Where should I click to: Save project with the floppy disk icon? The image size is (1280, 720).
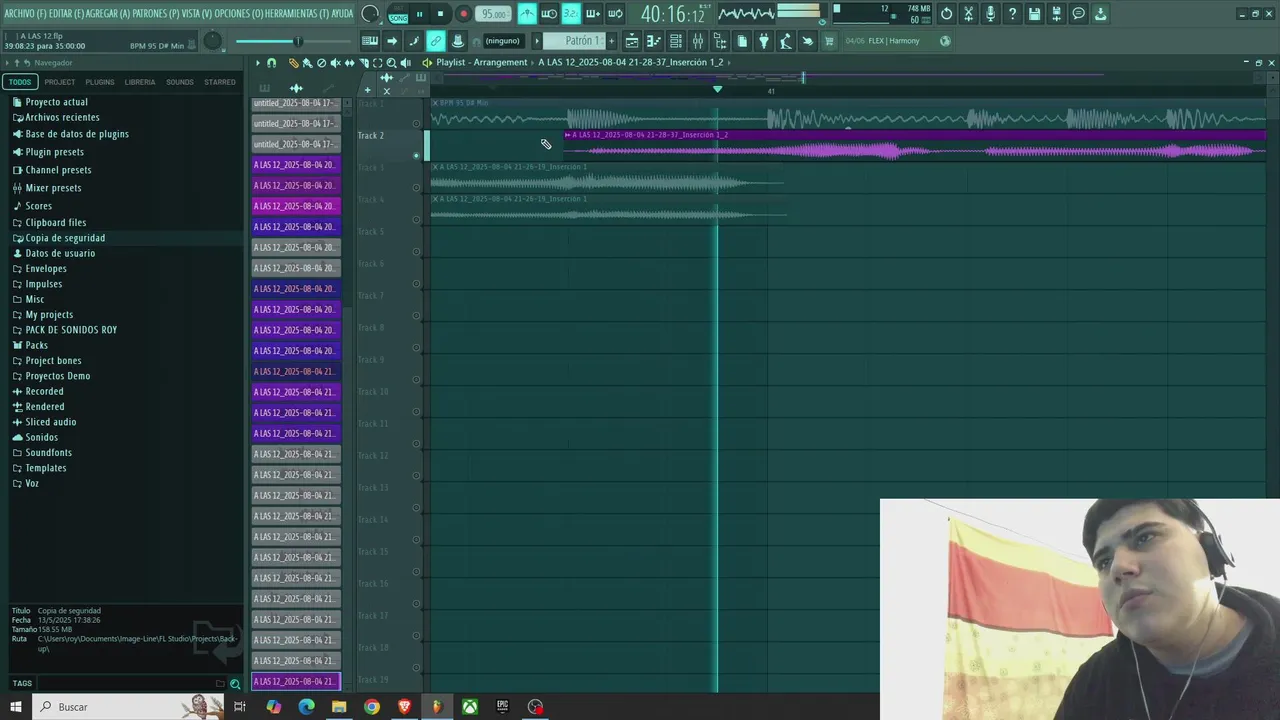click(1034, 14)
